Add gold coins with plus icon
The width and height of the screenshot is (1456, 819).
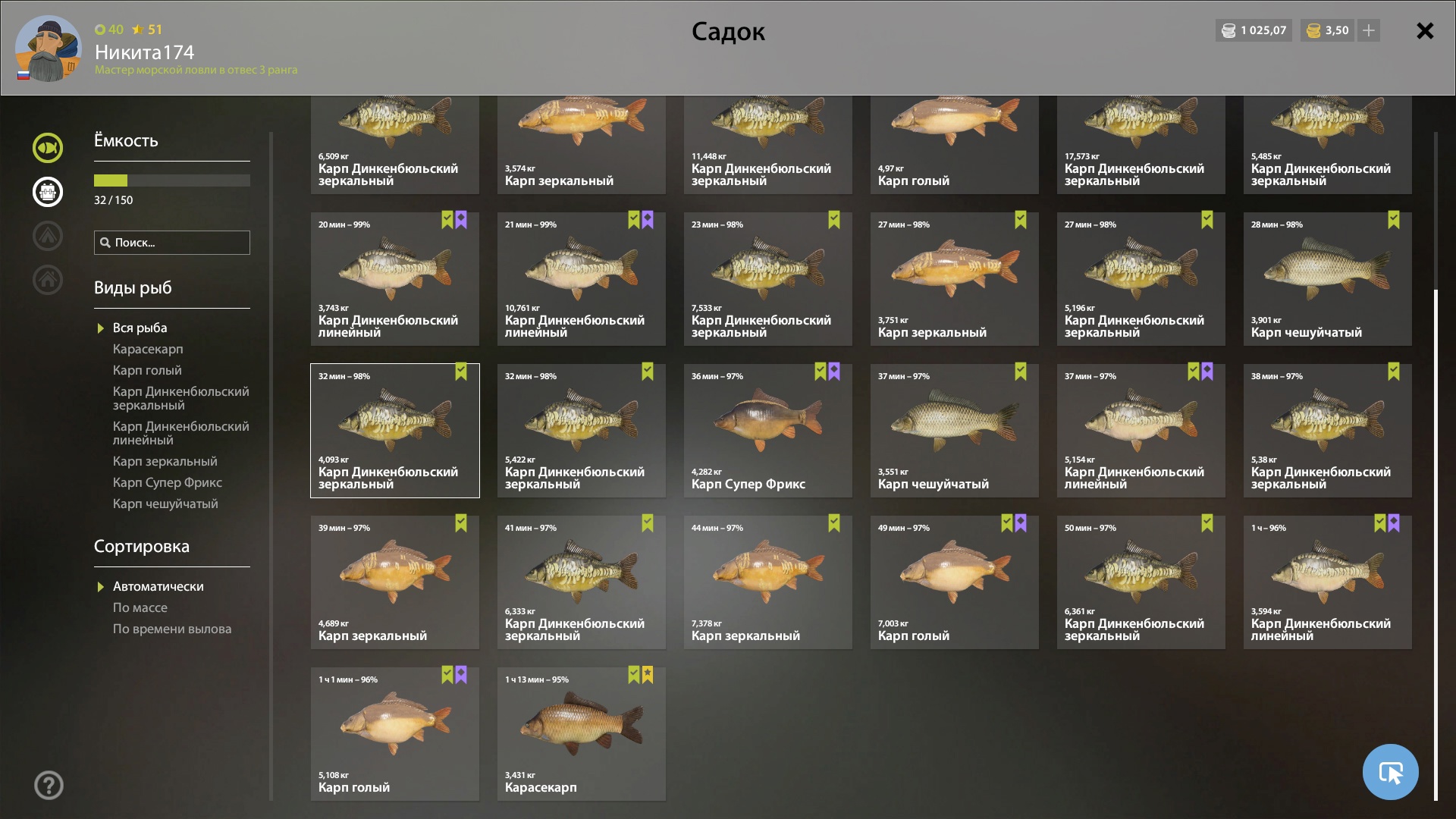tap(1368, 30)
